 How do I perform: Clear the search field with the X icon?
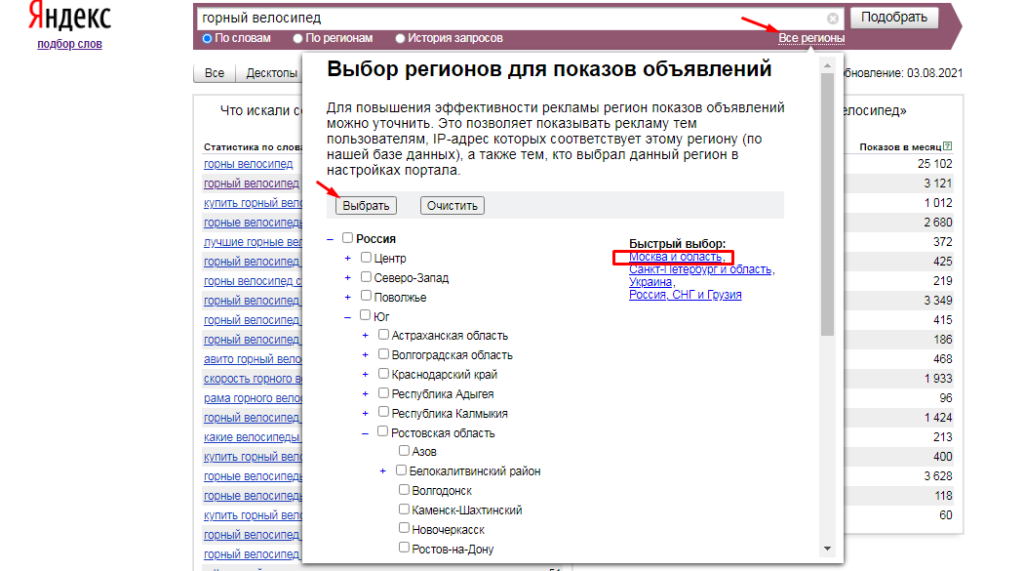[832, 18]
